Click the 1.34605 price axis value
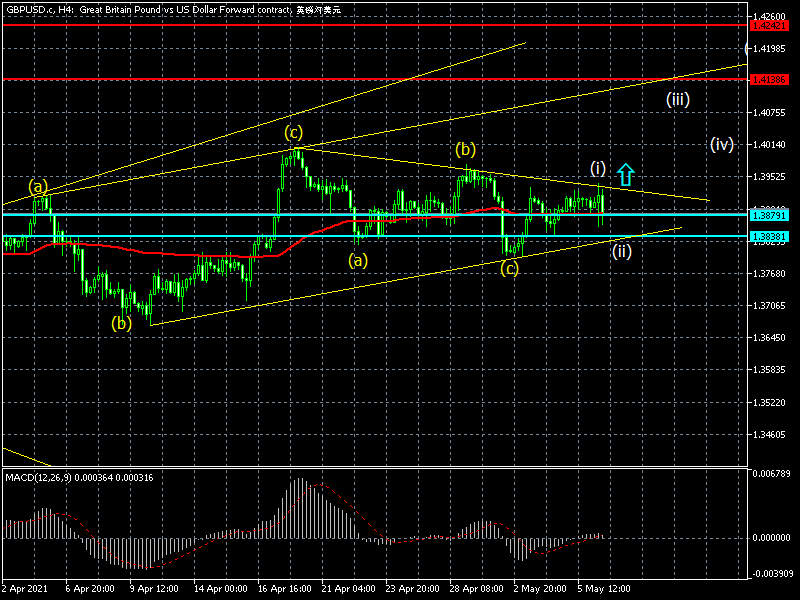 click(769, 435)
